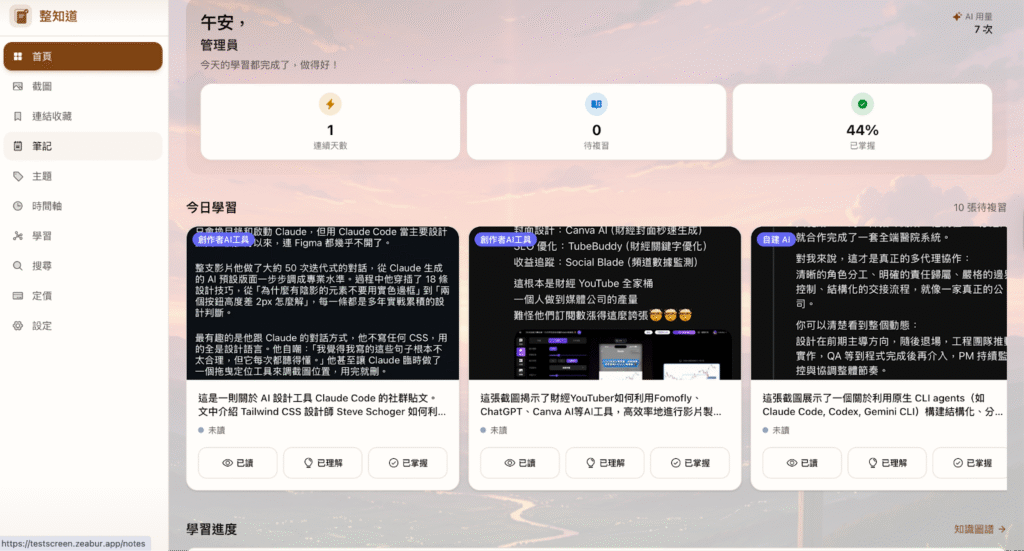Click the 定價 card icon
This screenshot has width=1024, height=551.
18,296
